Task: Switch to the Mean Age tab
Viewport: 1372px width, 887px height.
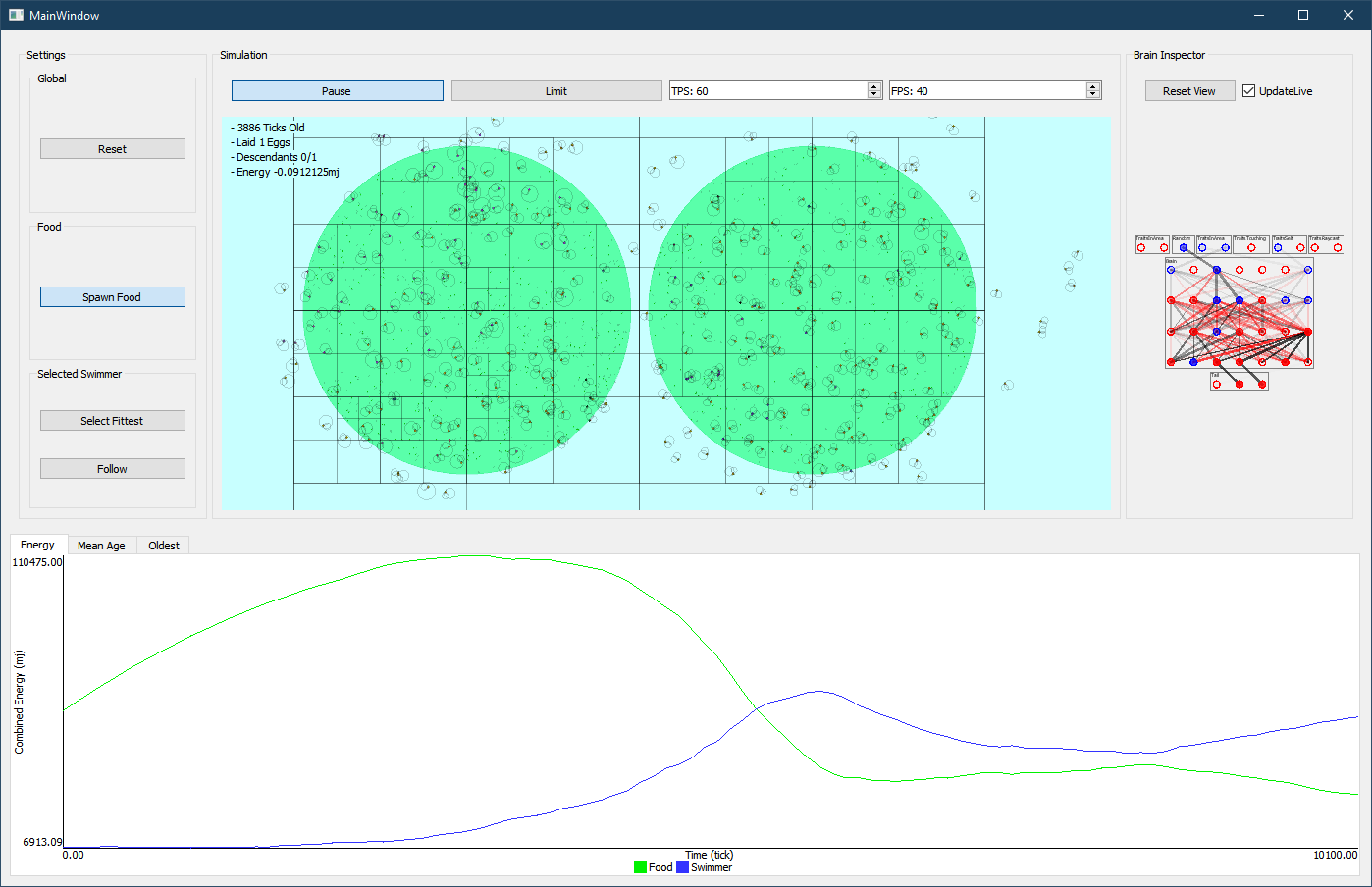Action: coord(101,546)
